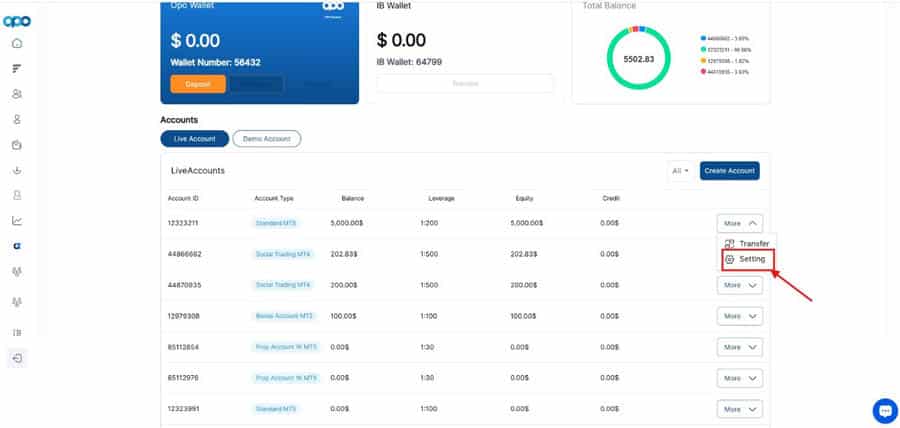Click the orange Deposit button

click(198, 84)
